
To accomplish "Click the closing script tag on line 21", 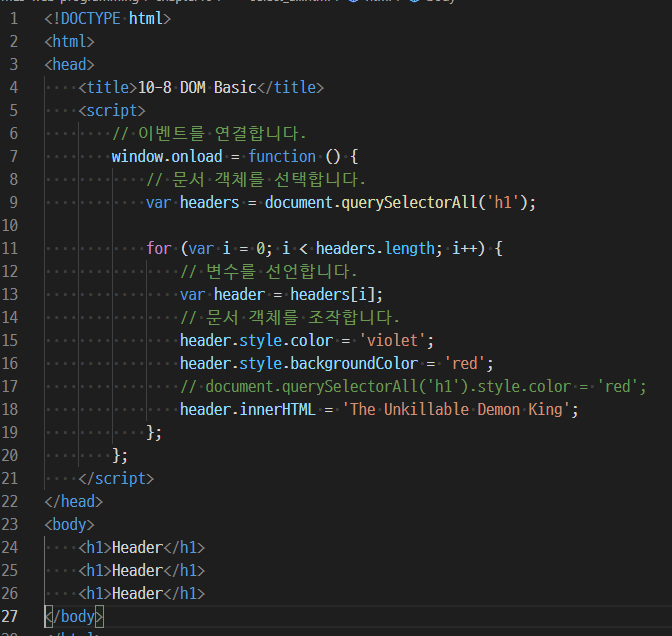I will [x=116, y=478].
